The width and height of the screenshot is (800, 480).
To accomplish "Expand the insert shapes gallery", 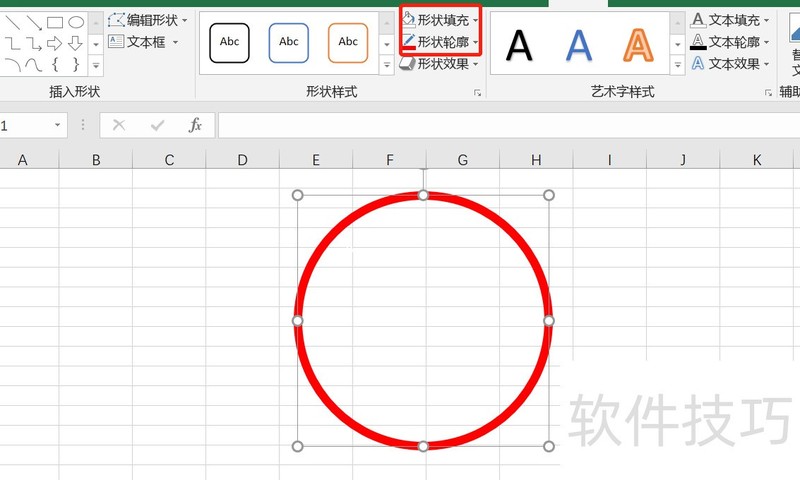I will [95, 66].
